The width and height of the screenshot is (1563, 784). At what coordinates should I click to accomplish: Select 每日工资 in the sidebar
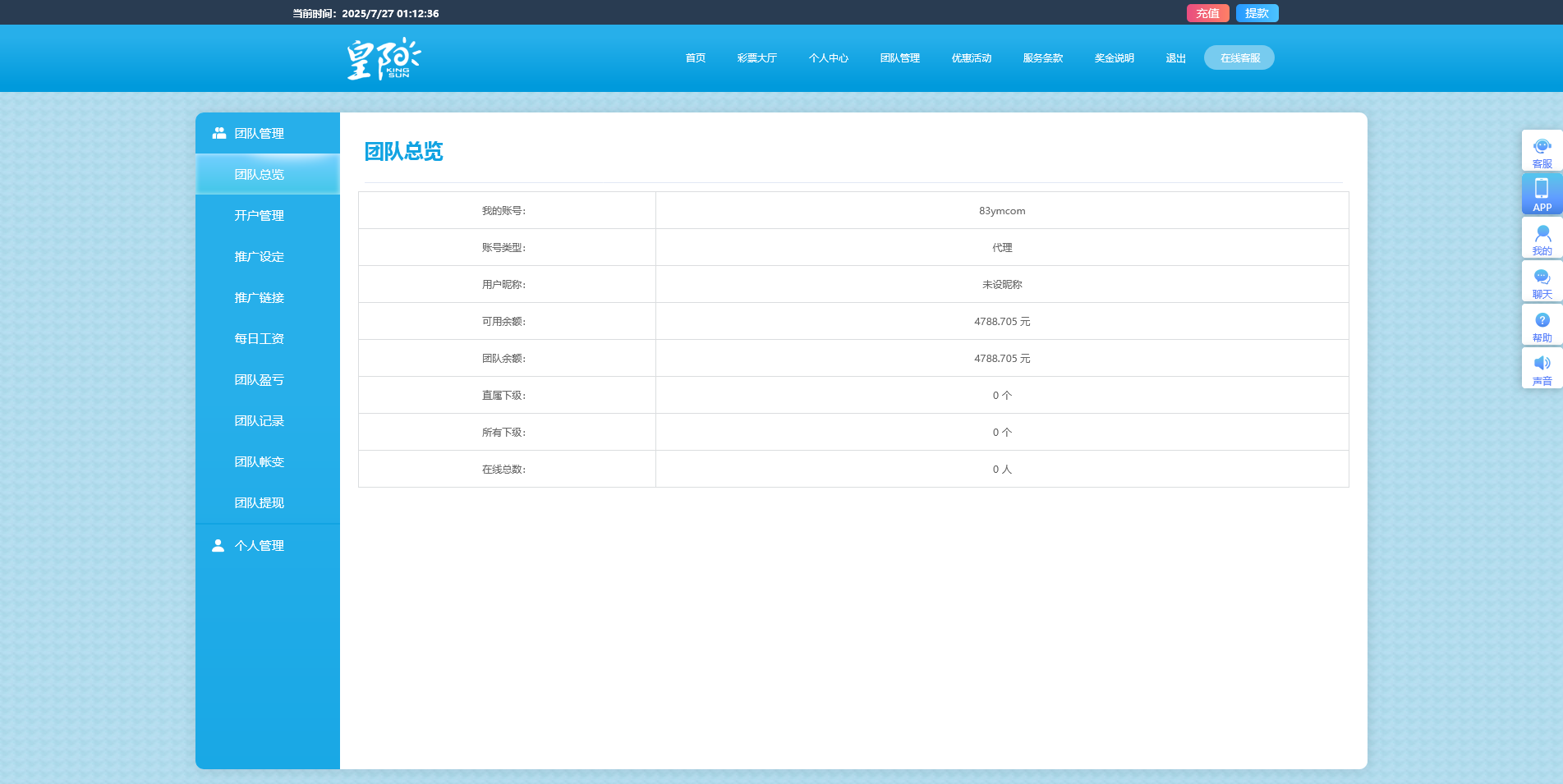(x=268, y=338)
